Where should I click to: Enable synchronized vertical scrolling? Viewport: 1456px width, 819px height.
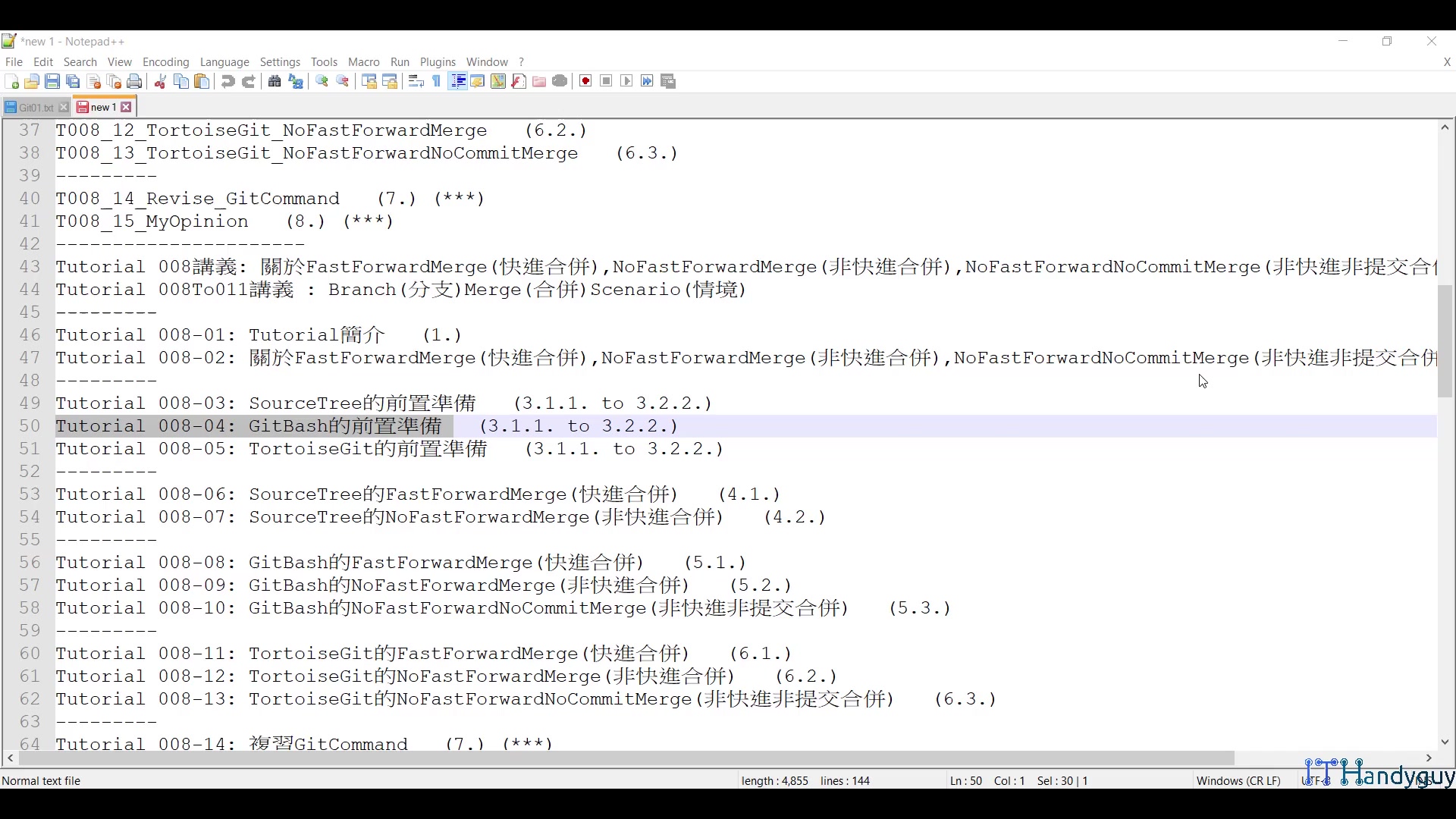point(369,81)
